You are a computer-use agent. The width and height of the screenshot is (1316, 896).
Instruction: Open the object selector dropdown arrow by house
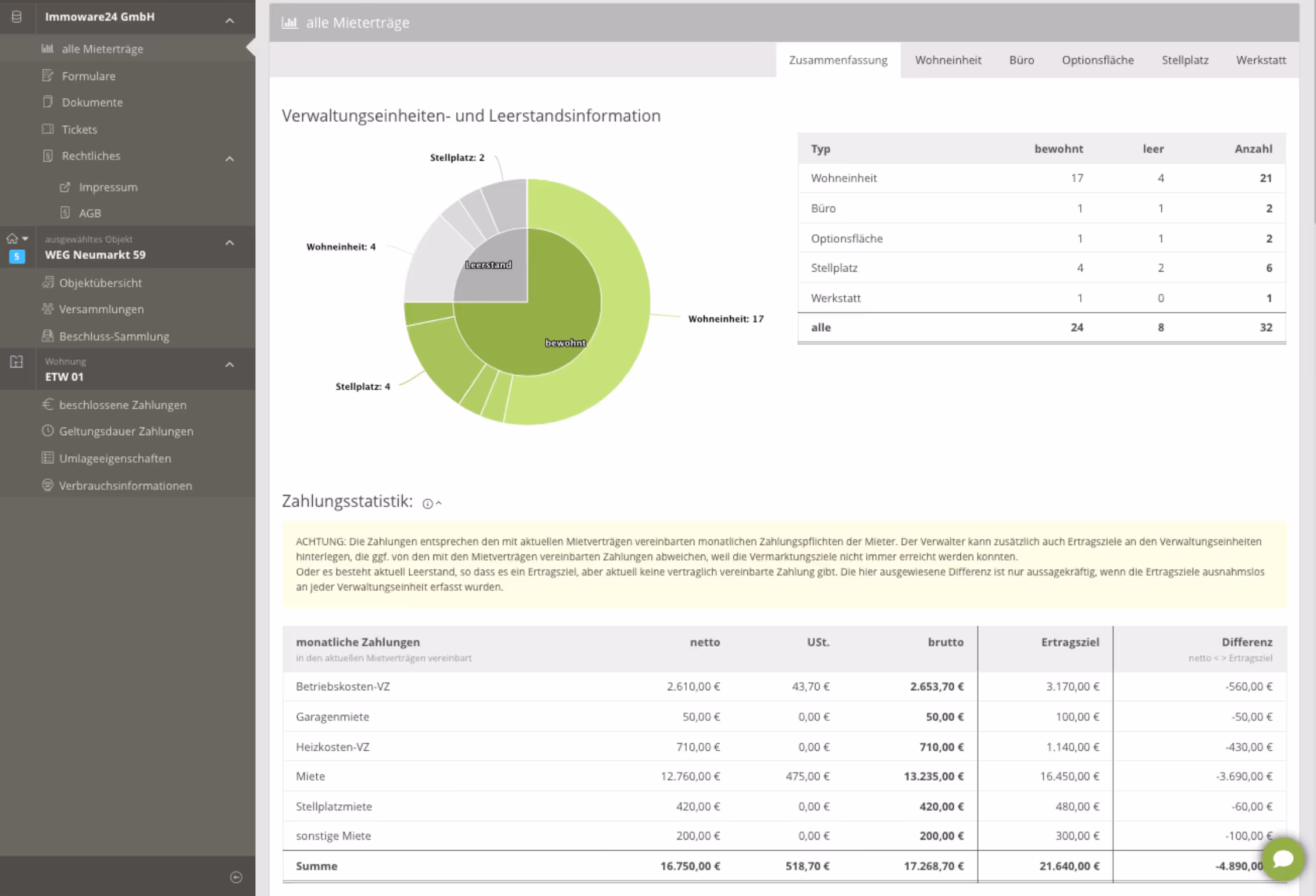[25, 239]
